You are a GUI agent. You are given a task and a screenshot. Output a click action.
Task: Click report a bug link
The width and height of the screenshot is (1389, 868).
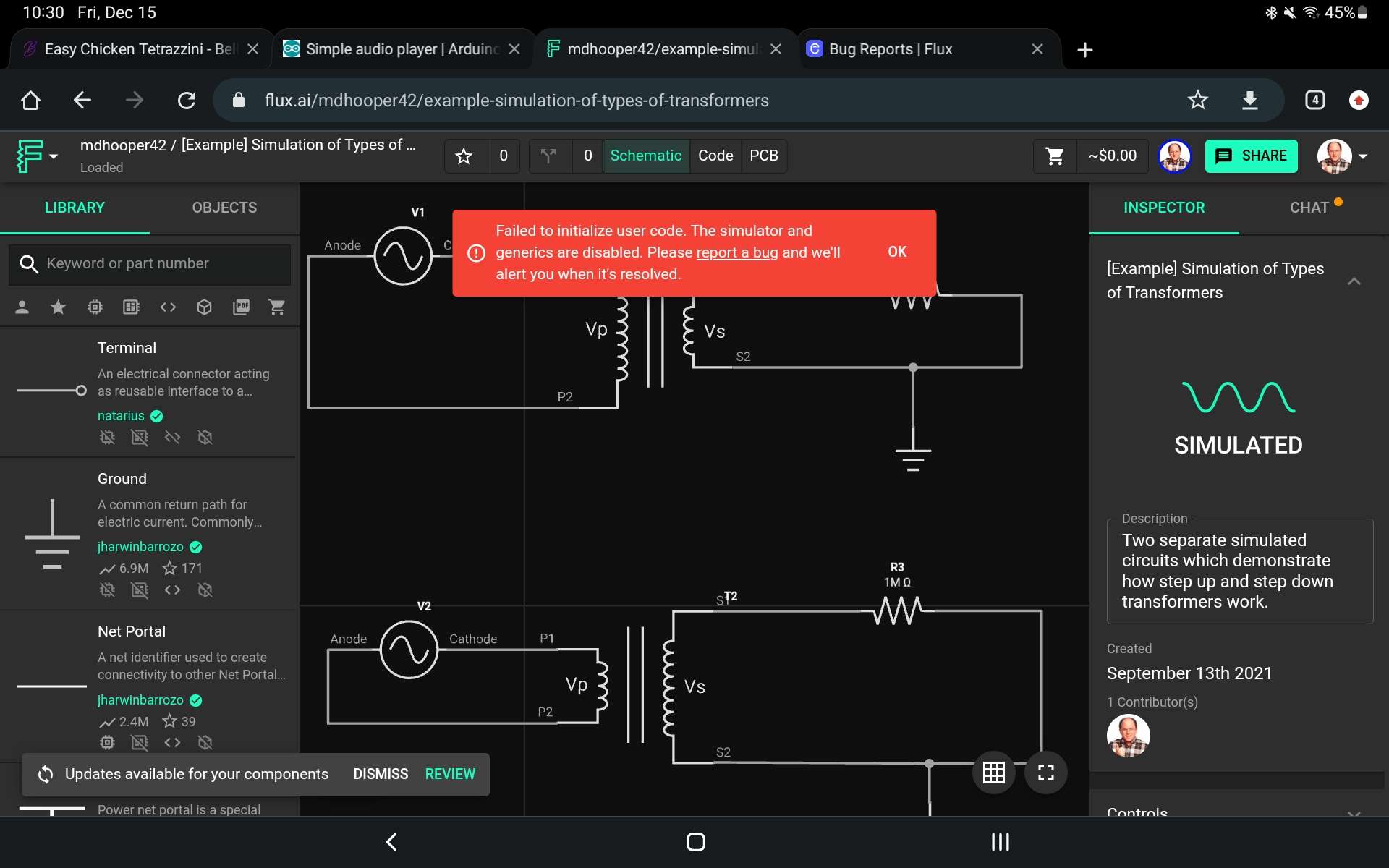coord(737,252)
